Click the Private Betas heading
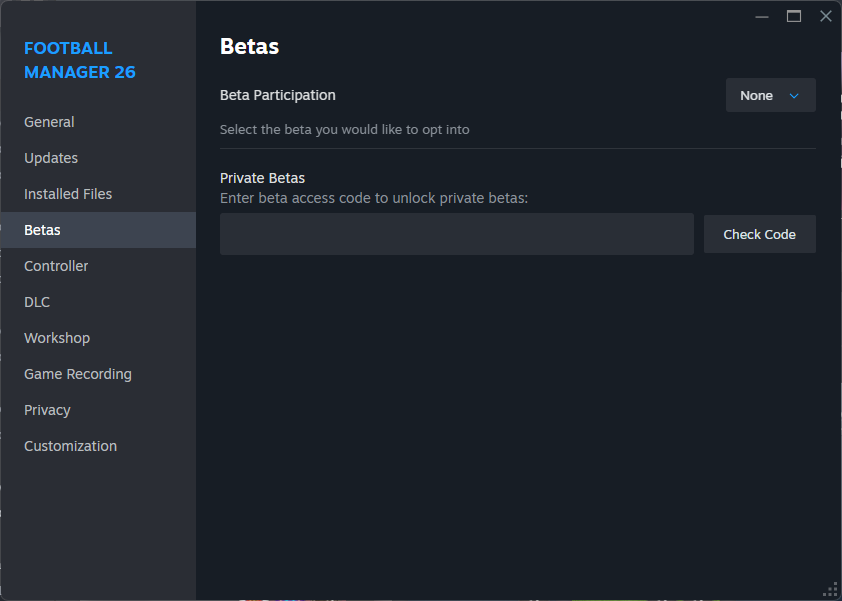 point(262,178)
